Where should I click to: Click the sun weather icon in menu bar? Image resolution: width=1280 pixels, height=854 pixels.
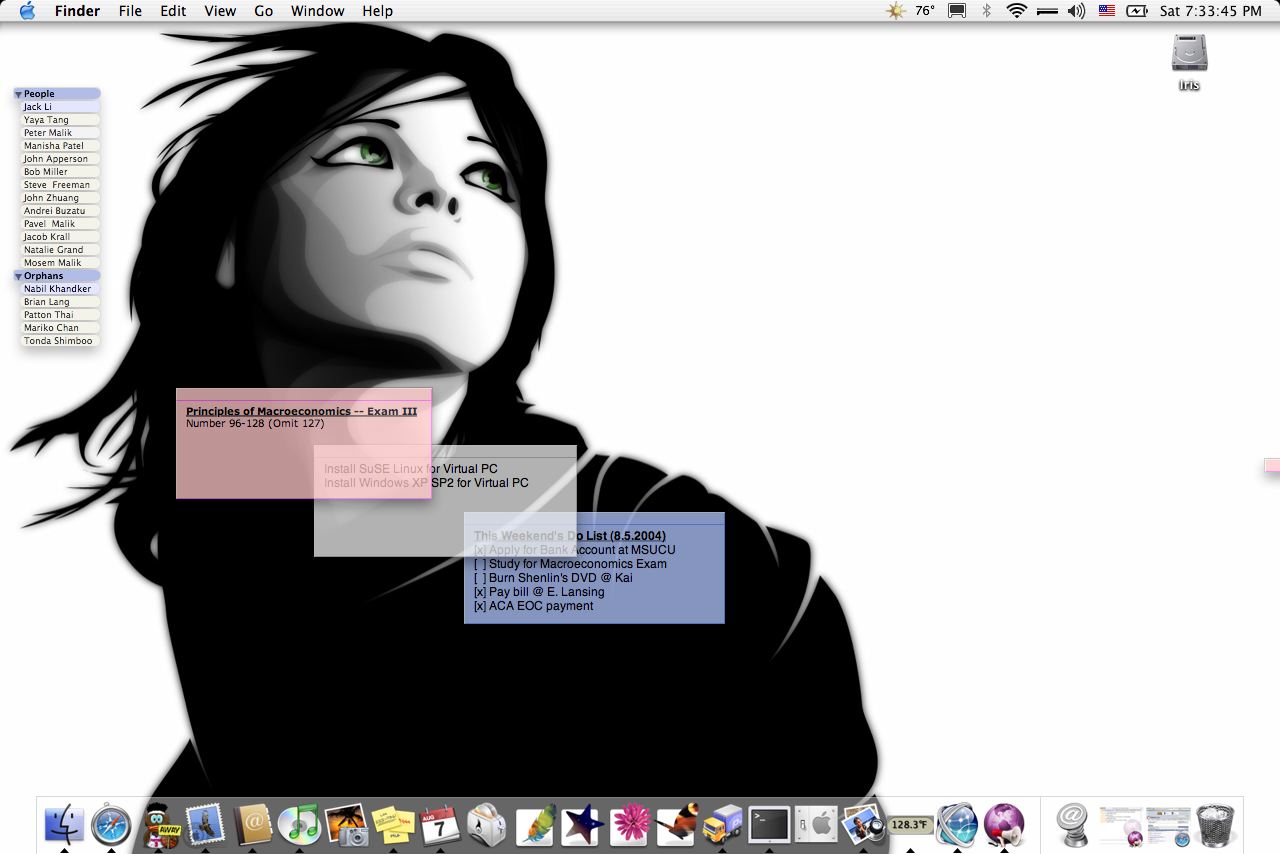pyautogui.click(x=895, y=11)
